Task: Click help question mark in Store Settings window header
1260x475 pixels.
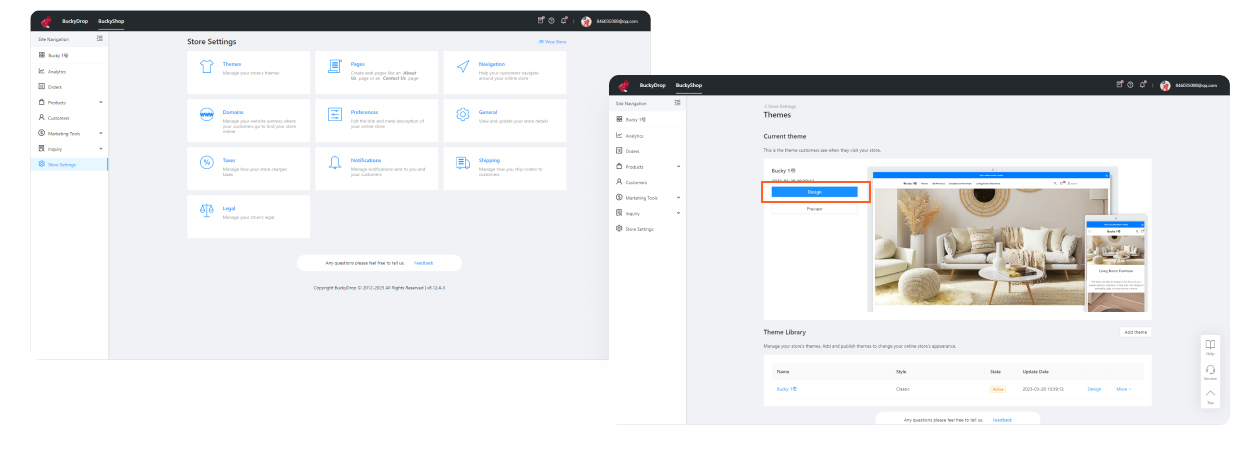Action: 552,20
